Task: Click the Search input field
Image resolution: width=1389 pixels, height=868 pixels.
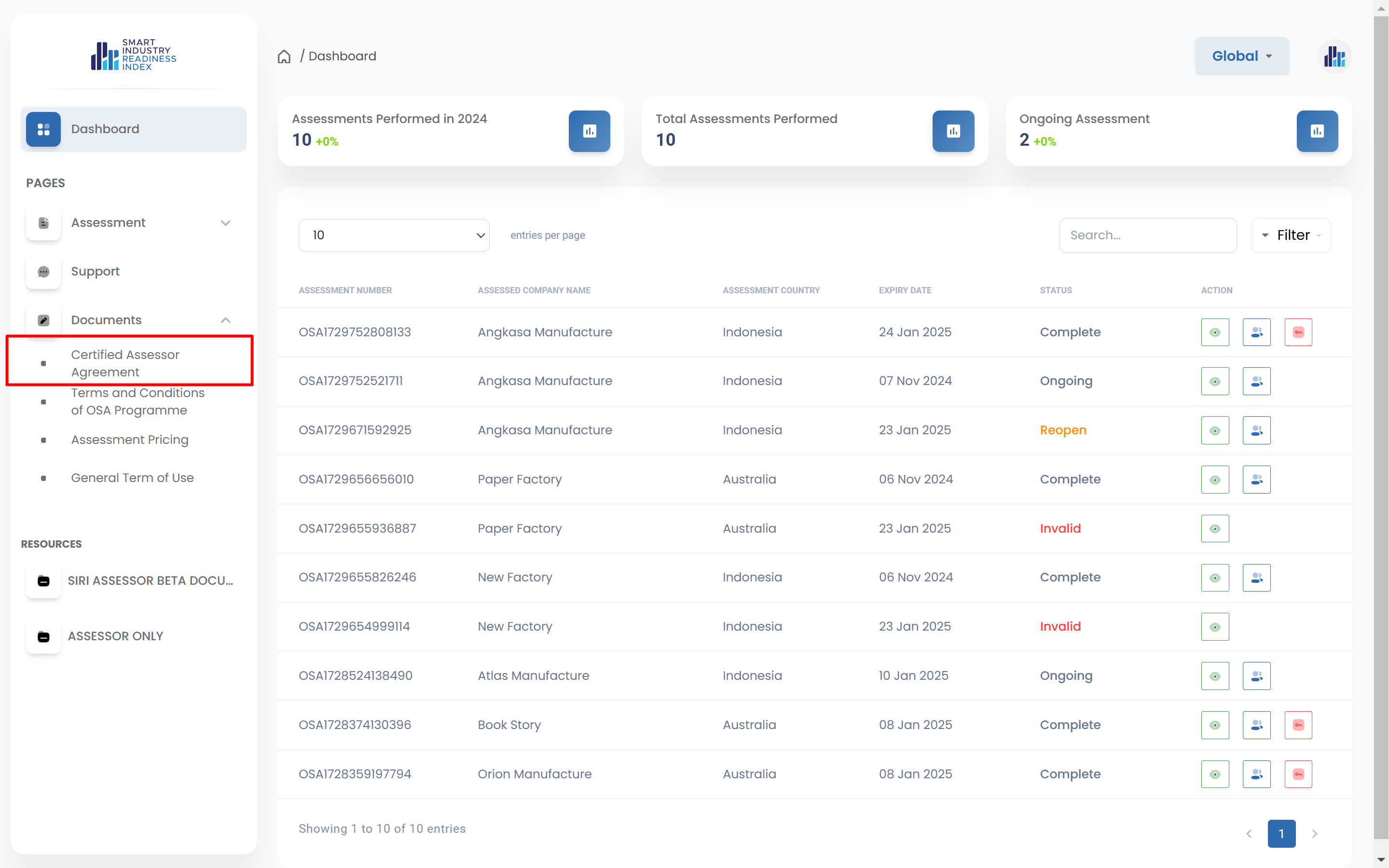Action: (1147, 235)
